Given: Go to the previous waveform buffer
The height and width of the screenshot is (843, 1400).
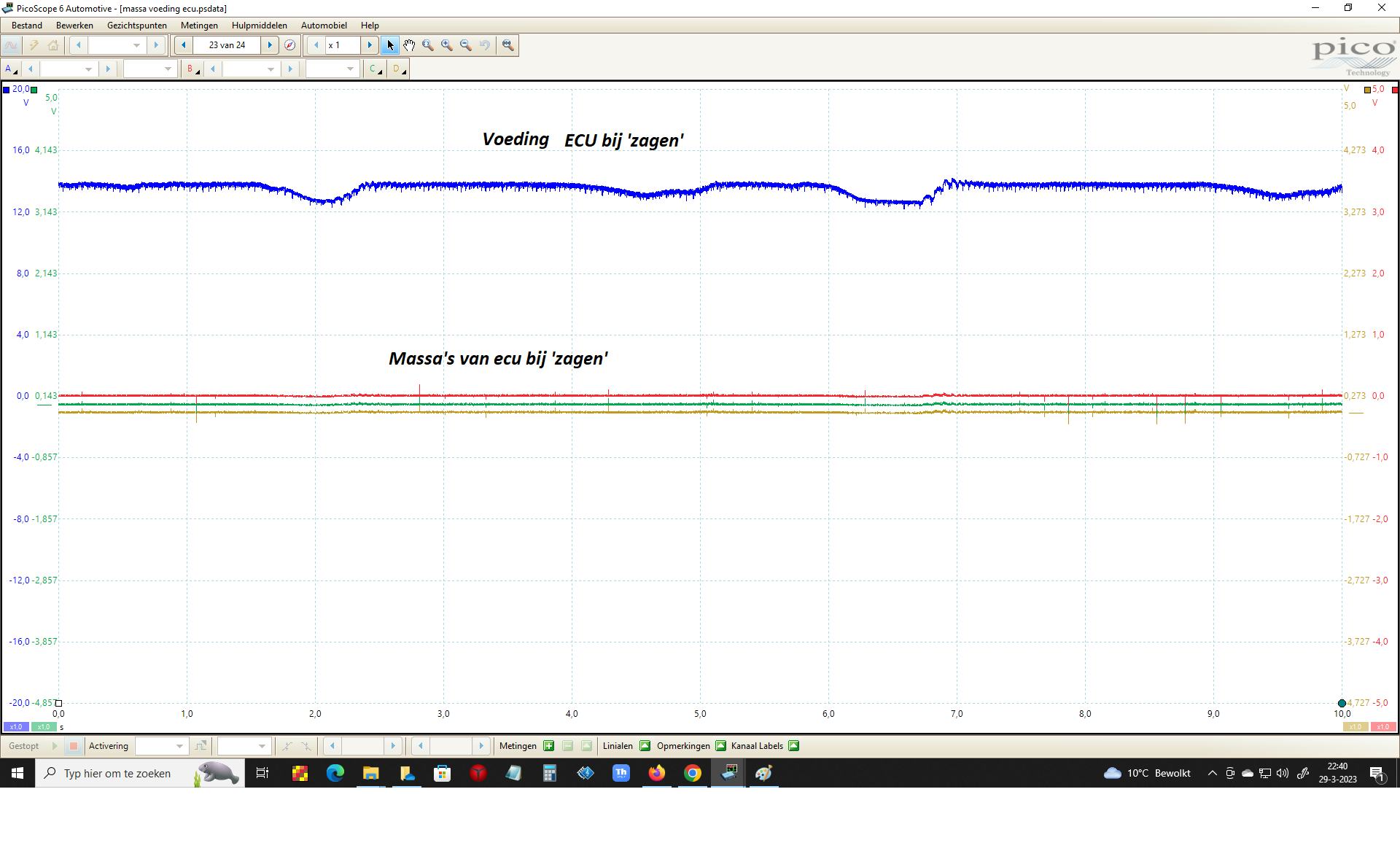Looking at the screenshot, I should [x=184, y=45].
